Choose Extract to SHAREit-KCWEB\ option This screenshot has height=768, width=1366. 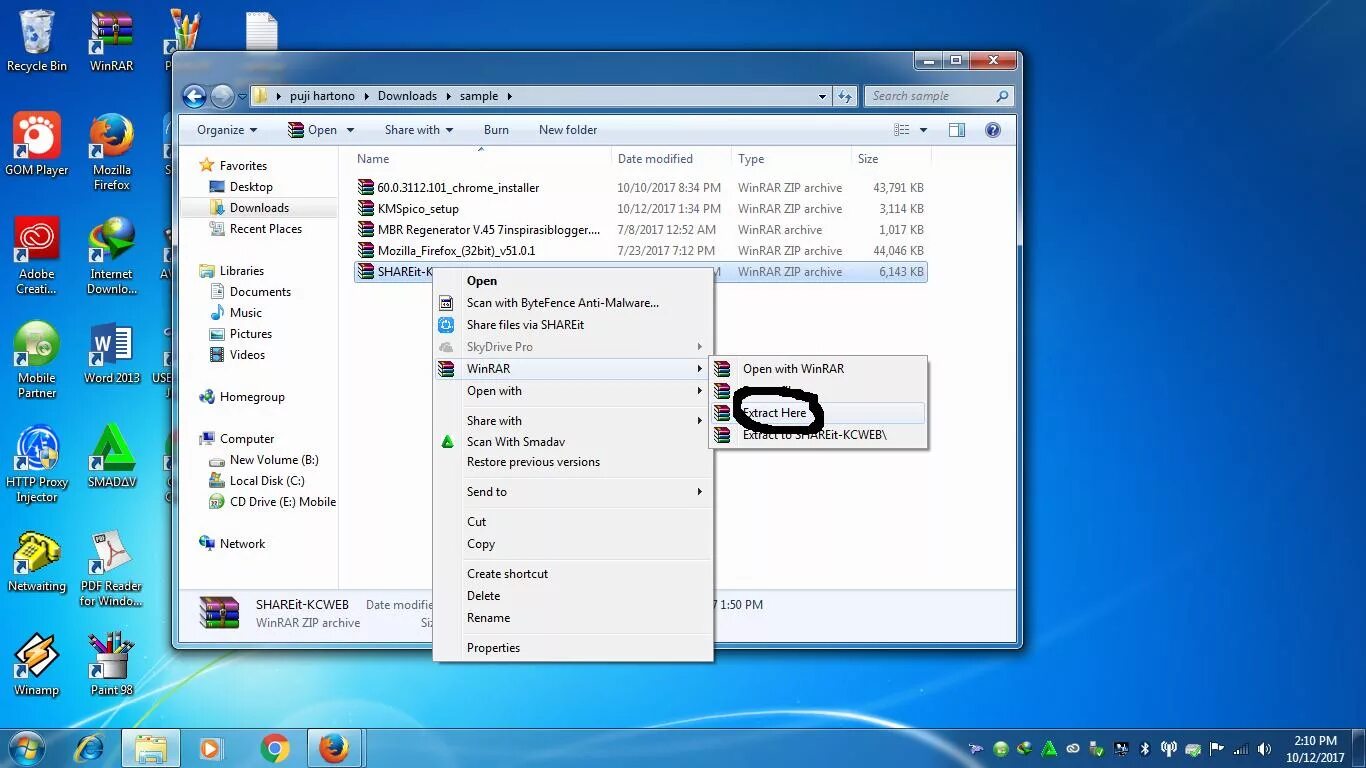click(x=818, y=435)
